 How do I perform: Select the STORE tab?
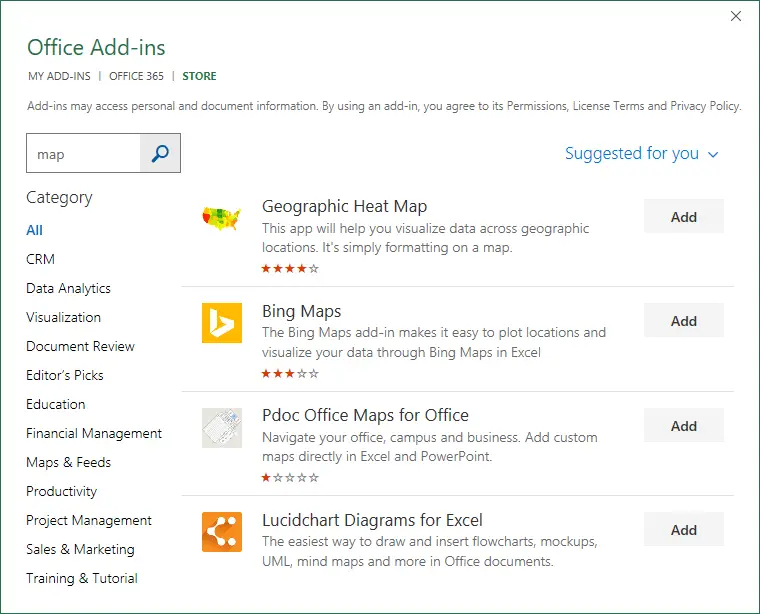pos(199,76)
